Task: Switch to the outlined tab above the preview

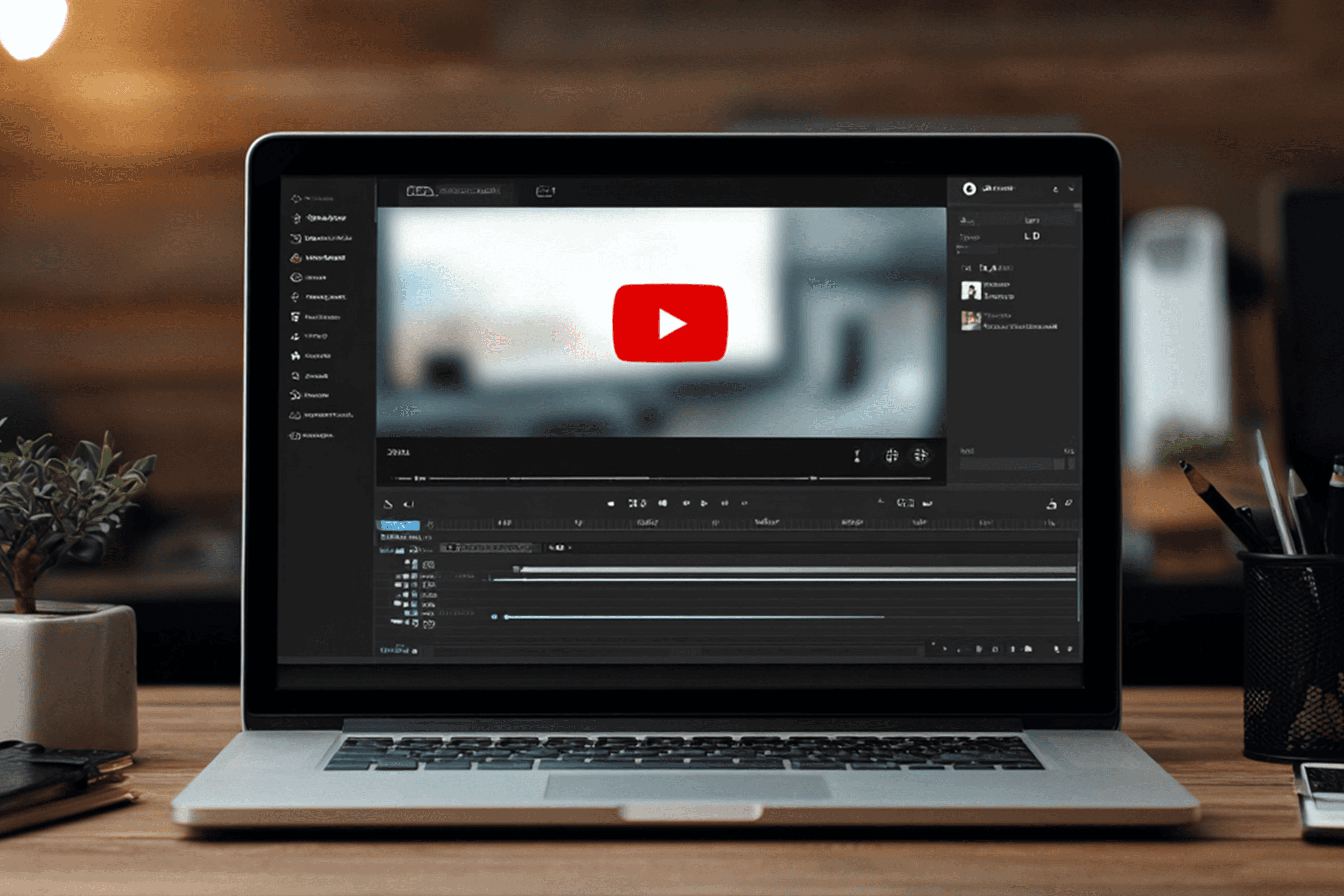Action: [x=545, y=191]
